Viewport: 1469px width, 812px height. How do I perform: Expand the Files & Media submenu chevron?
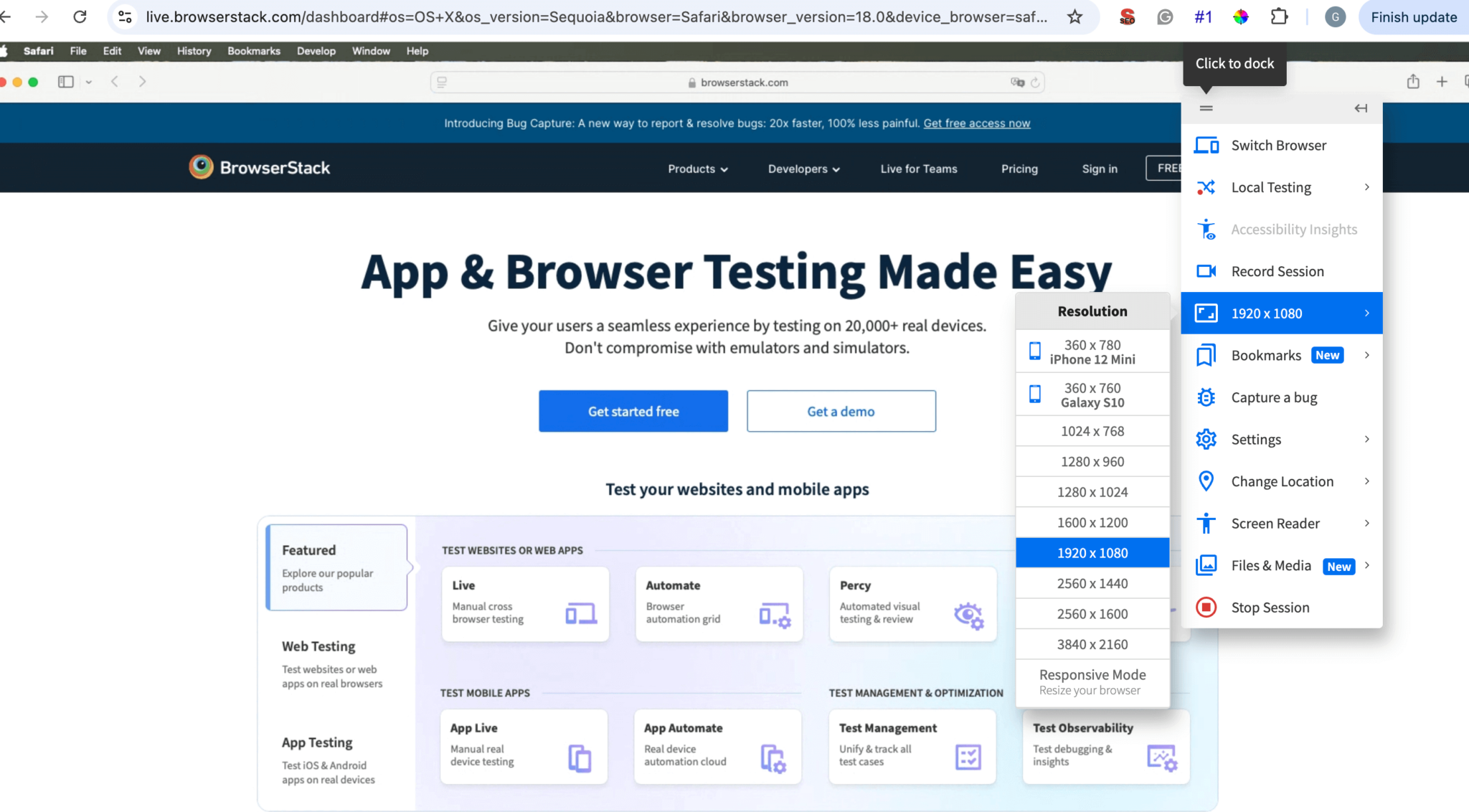point(1366,565)
